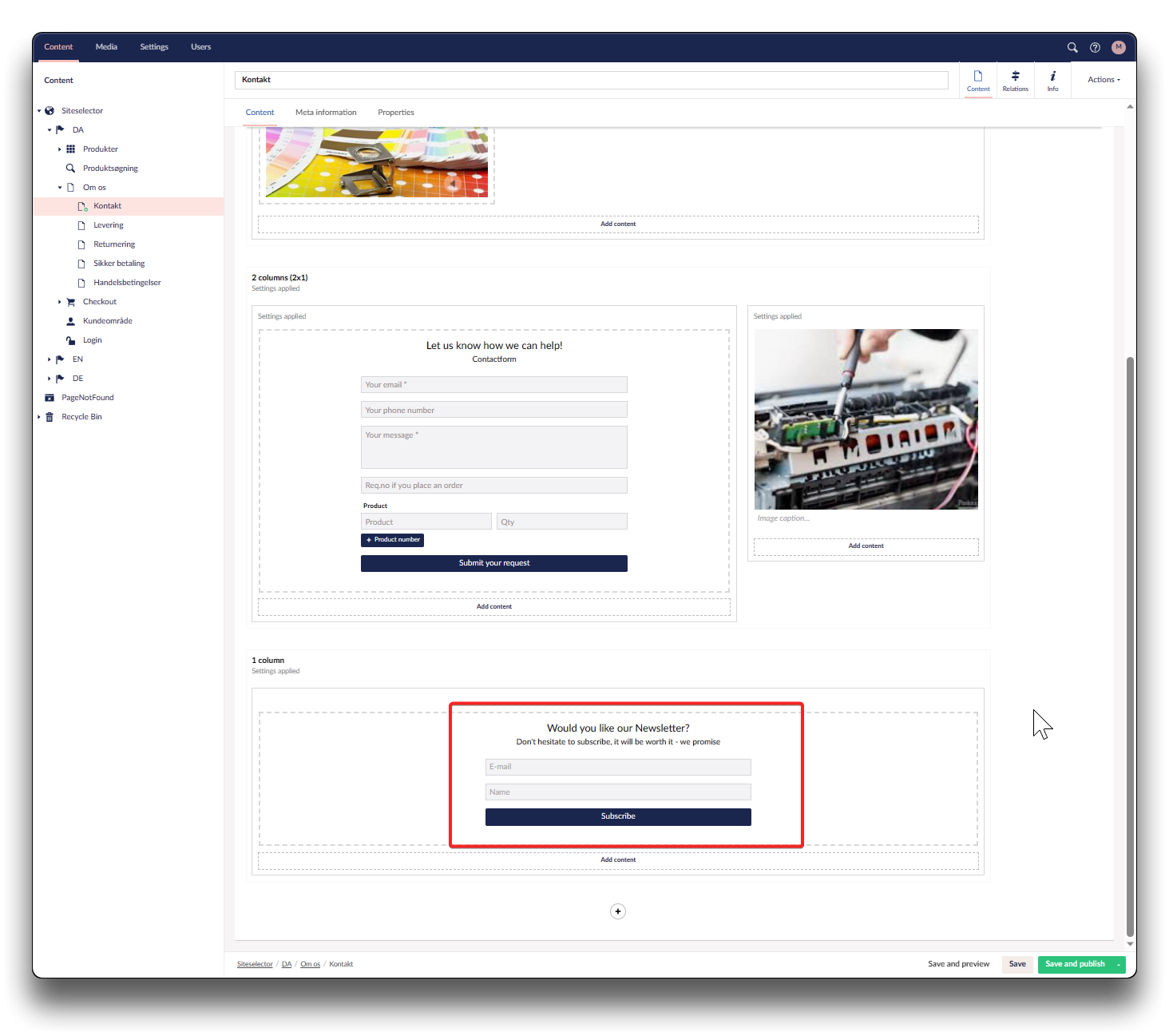
Task: Open the Actions dropdown
Action: click(x=1104, y=80)
